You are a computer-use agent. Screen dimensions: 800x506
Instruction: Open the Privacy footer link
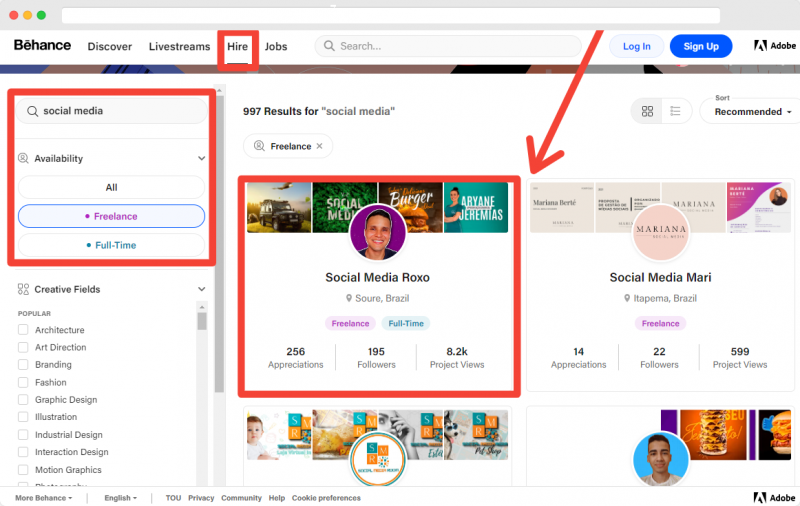click(x=201, y=498)
